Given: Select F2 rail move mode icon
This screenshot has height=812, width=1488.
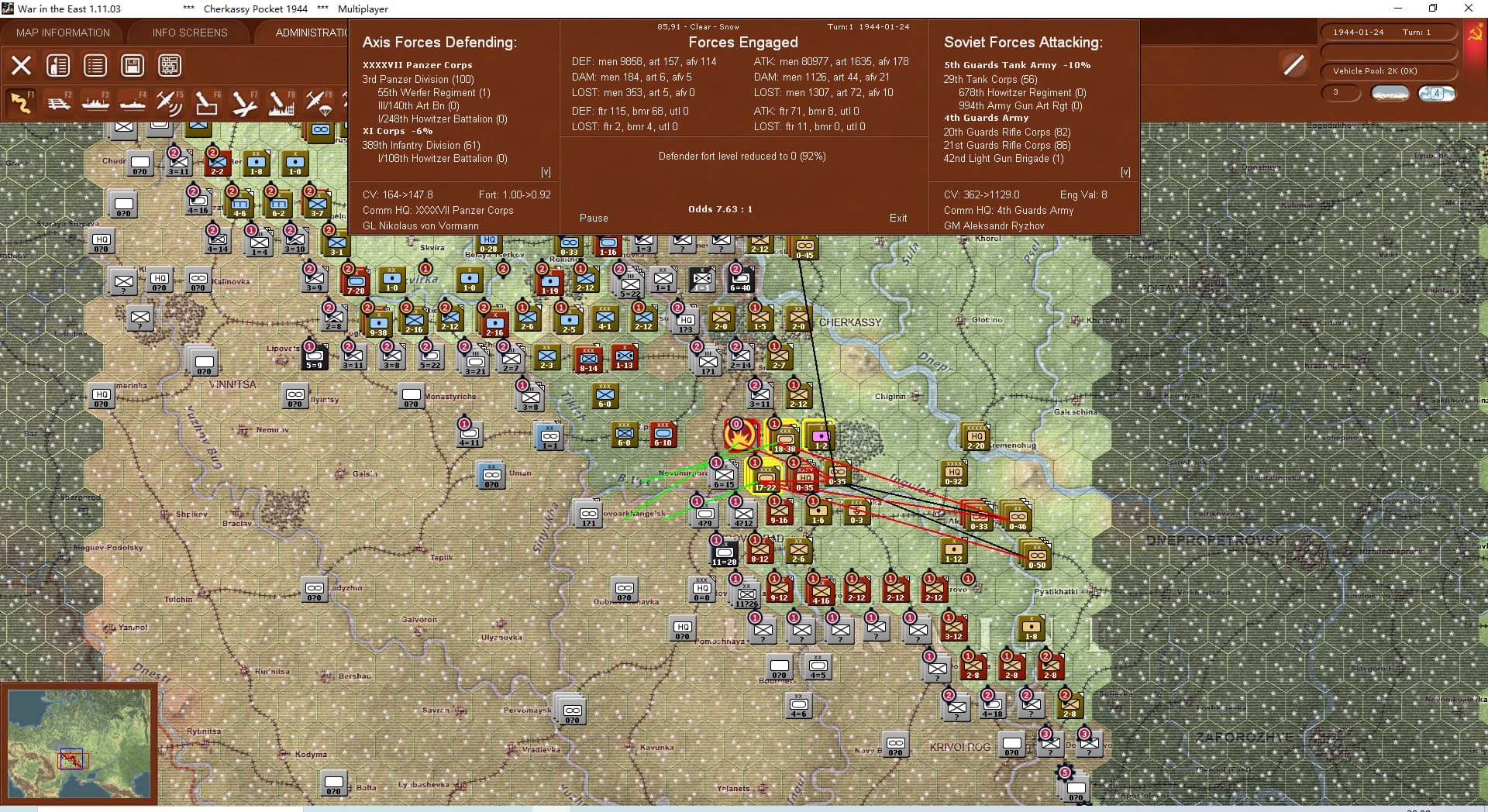Looking at the screenshot, I should (58, 102).
